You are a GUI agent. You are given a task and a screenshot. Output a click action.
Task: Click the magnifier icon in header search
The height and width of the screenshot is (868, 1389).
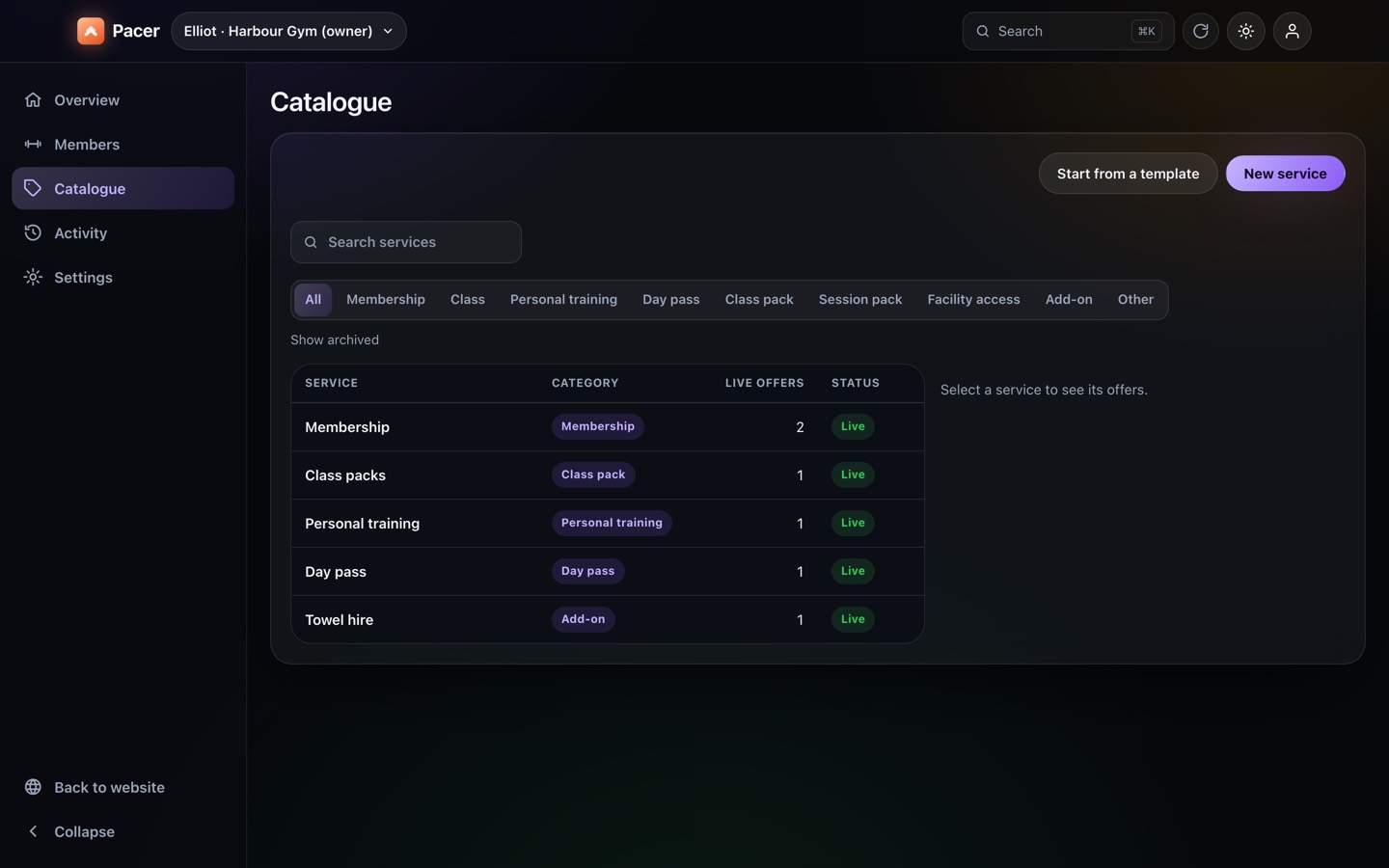tap(983, 31)
